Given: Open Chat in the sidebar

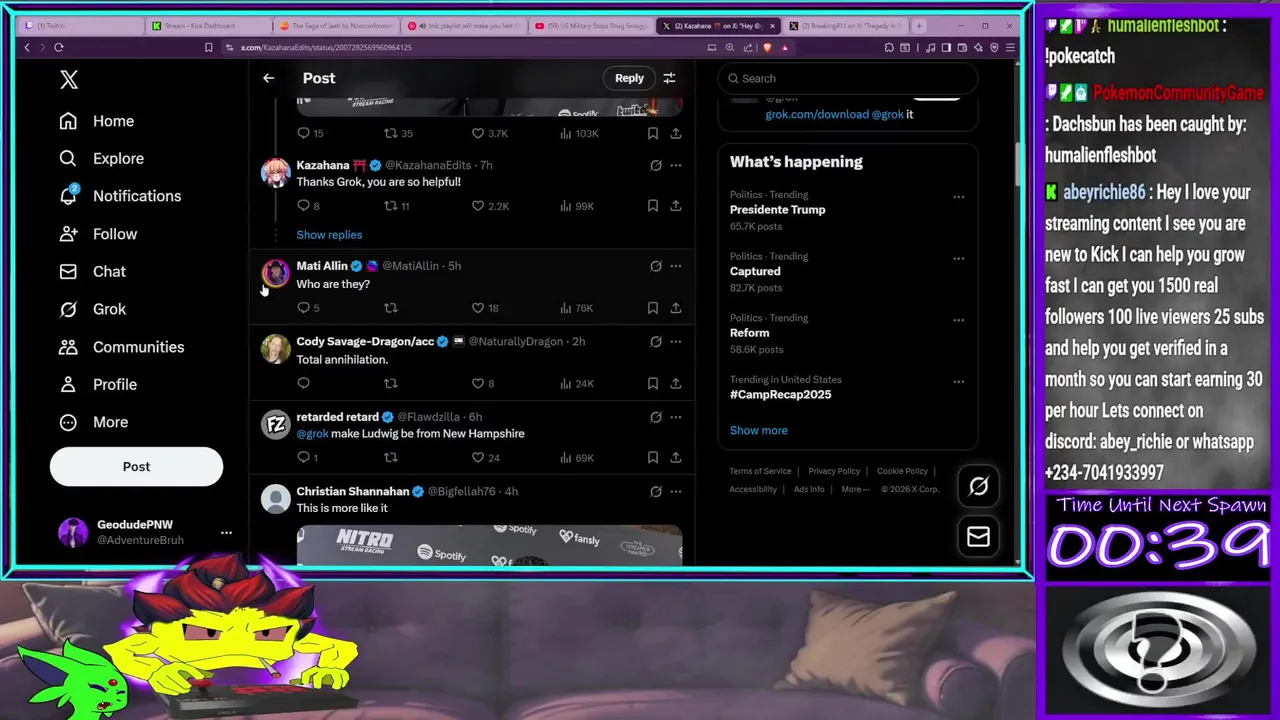Looking at the screenshot, I should pyautogui.click(x=92, y=271).
